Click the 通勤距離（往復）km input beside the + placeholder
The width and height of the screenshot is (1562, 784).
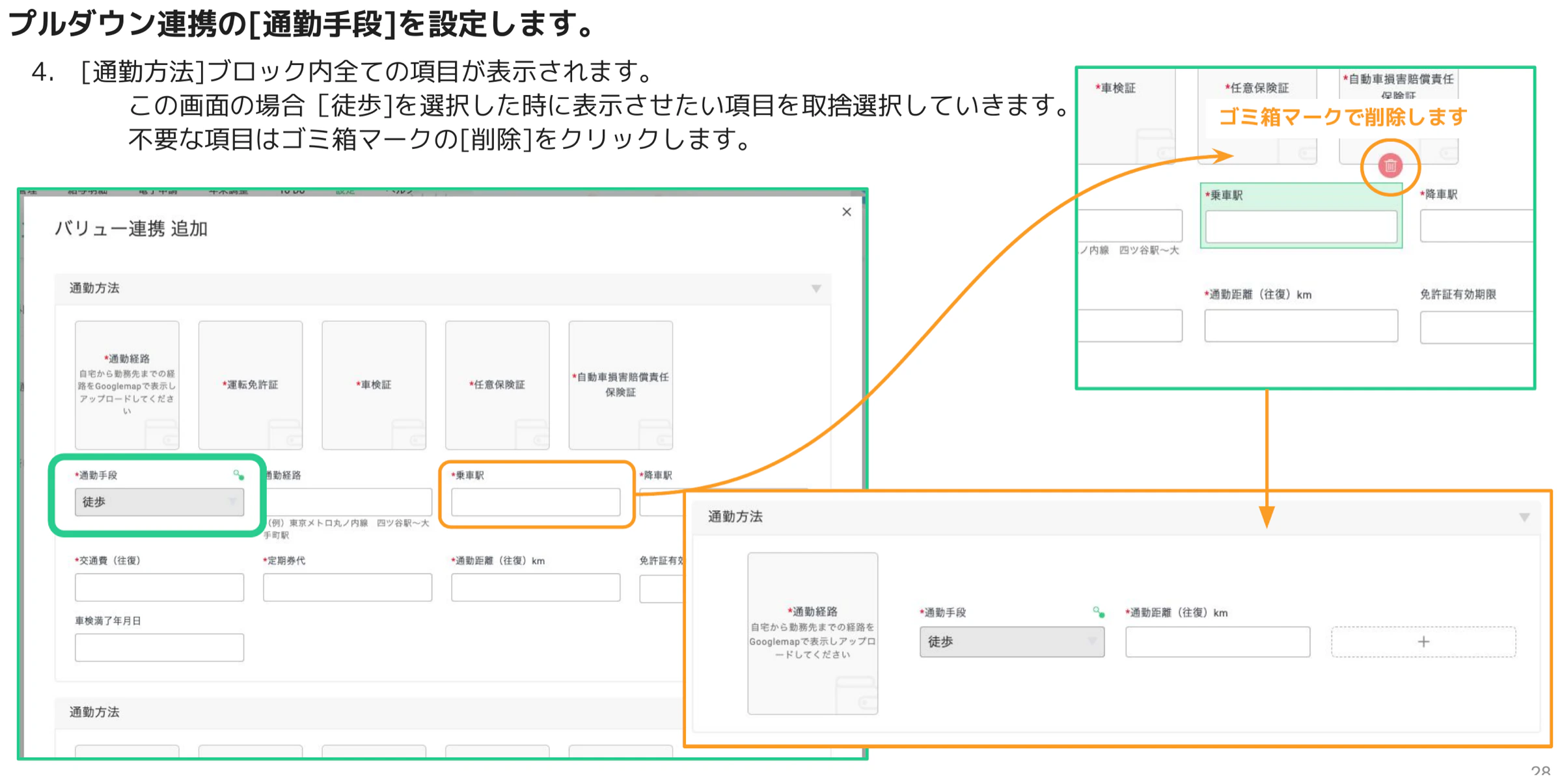1218,642
